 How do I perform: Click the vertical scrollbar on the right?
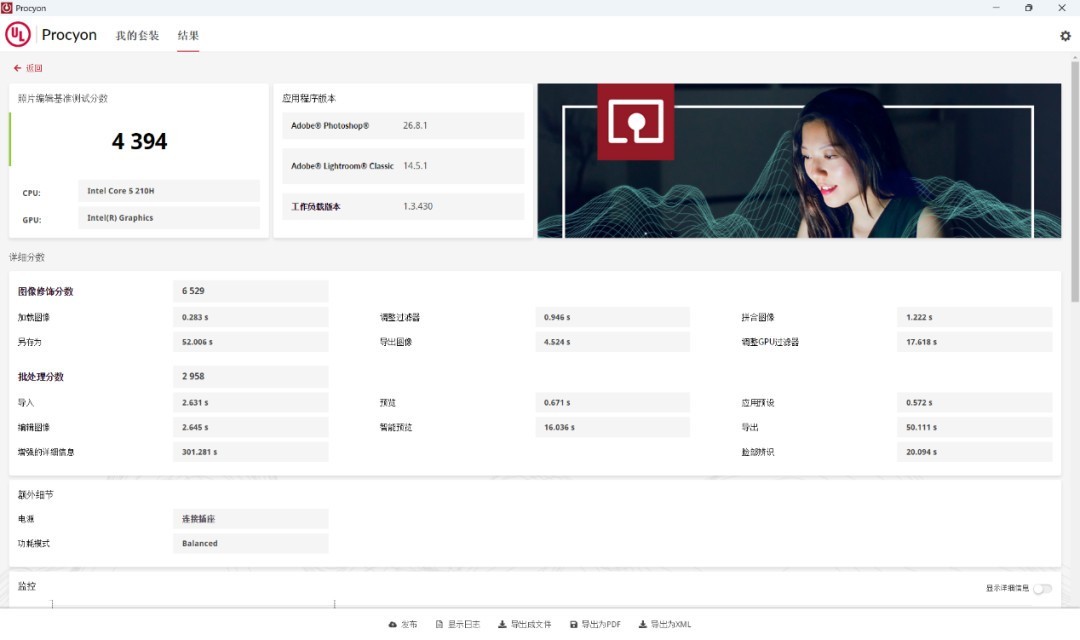[x=1075, y=200]
